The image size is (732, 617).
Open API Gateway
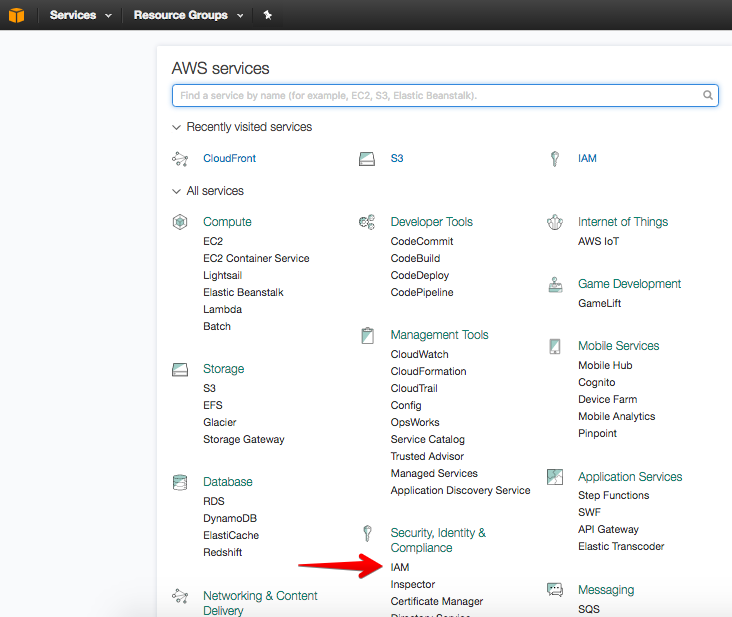(x=608, y=529)
